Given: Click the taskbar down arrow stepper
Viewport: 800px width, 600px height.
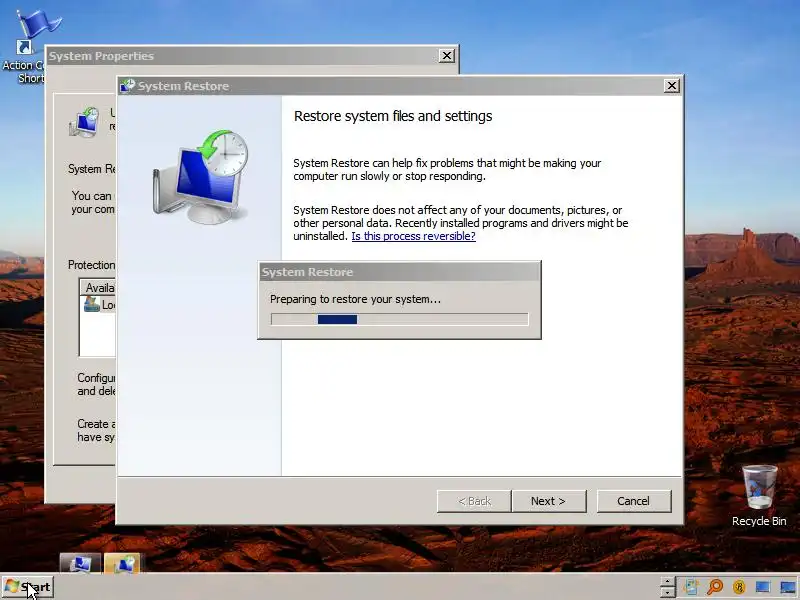Looking at the screenshot, I should click(667, 593).
